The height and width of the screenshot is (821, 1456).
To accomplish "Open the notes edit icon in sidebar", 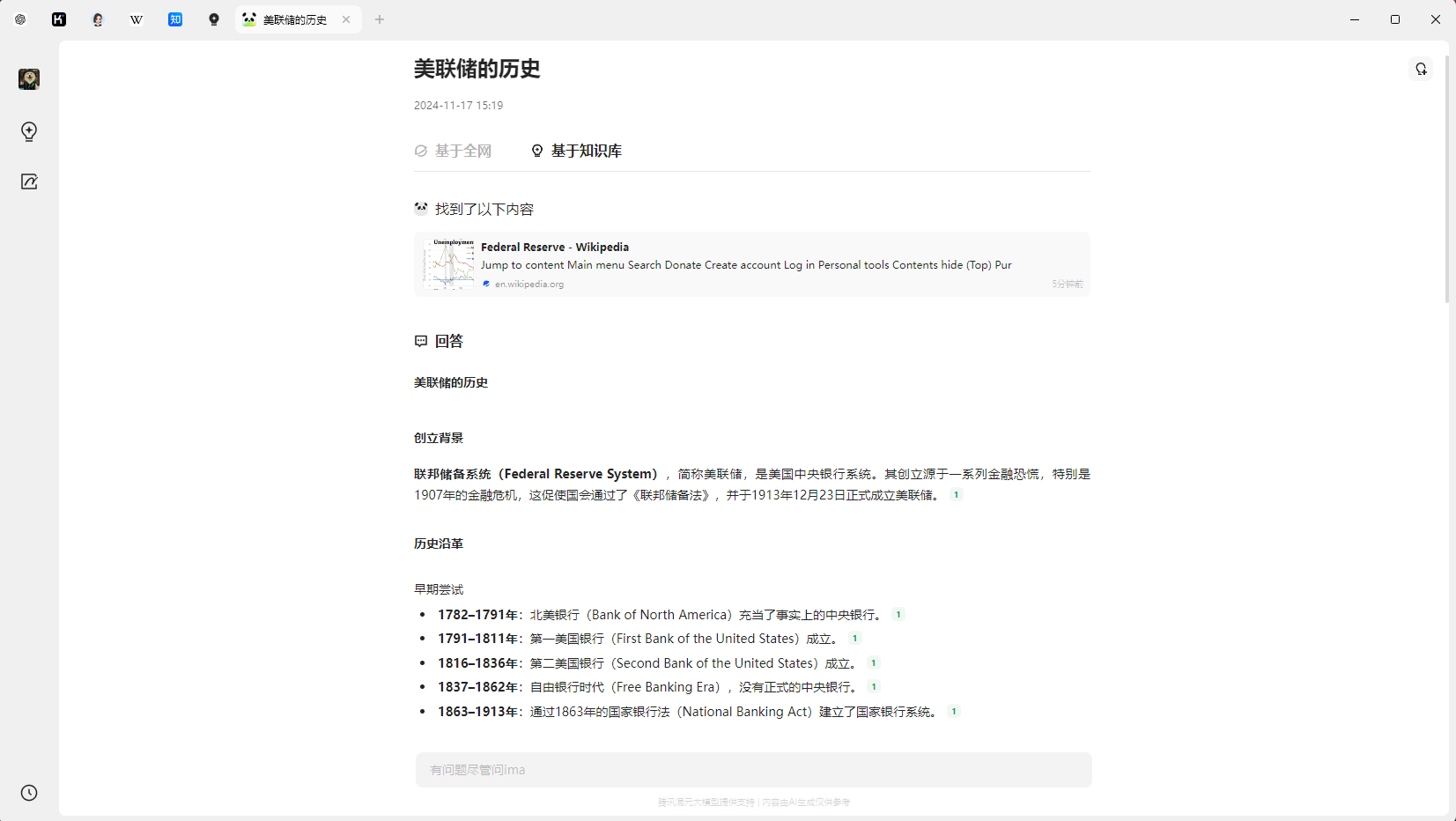I will click(x=29, y=181).
